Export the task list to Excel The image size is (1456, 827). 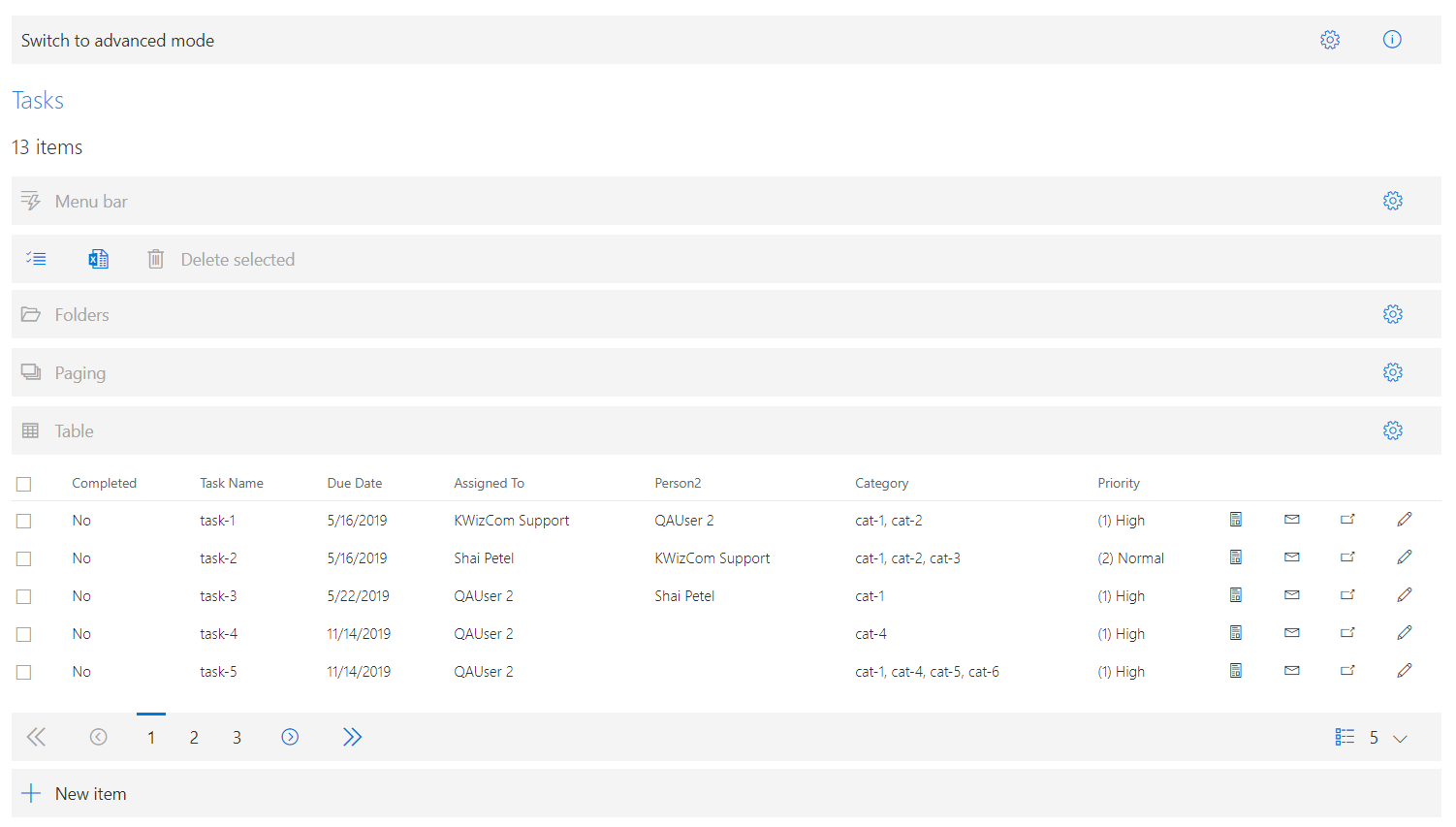(x=98, y=259)
